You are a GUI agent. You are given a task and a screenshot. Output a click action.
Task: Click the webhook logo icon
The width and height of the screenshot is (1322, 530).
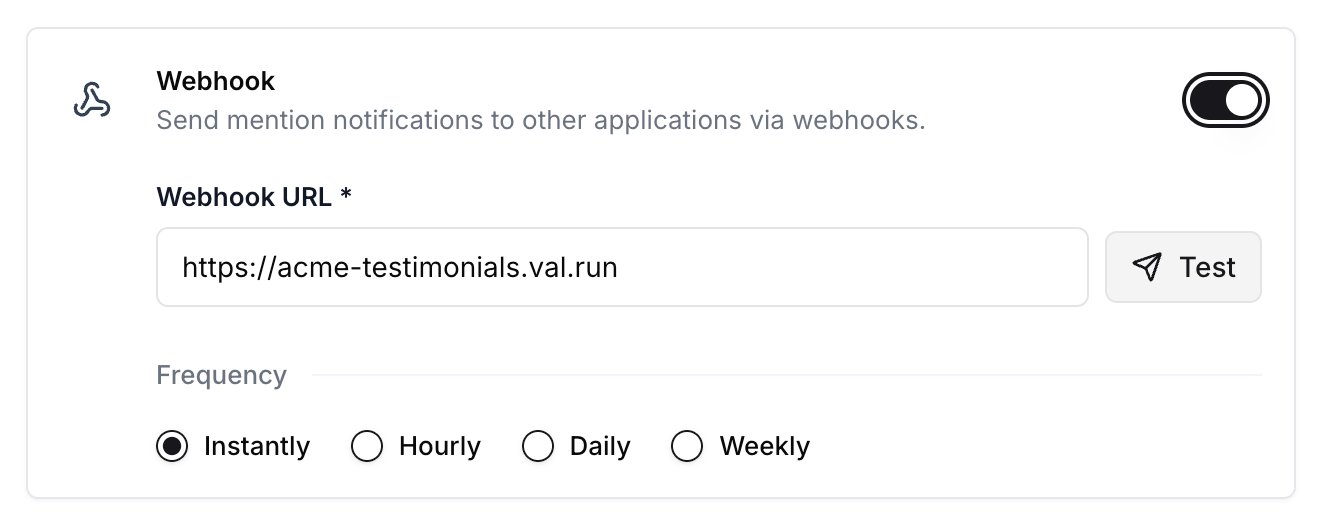coord(92,101)
